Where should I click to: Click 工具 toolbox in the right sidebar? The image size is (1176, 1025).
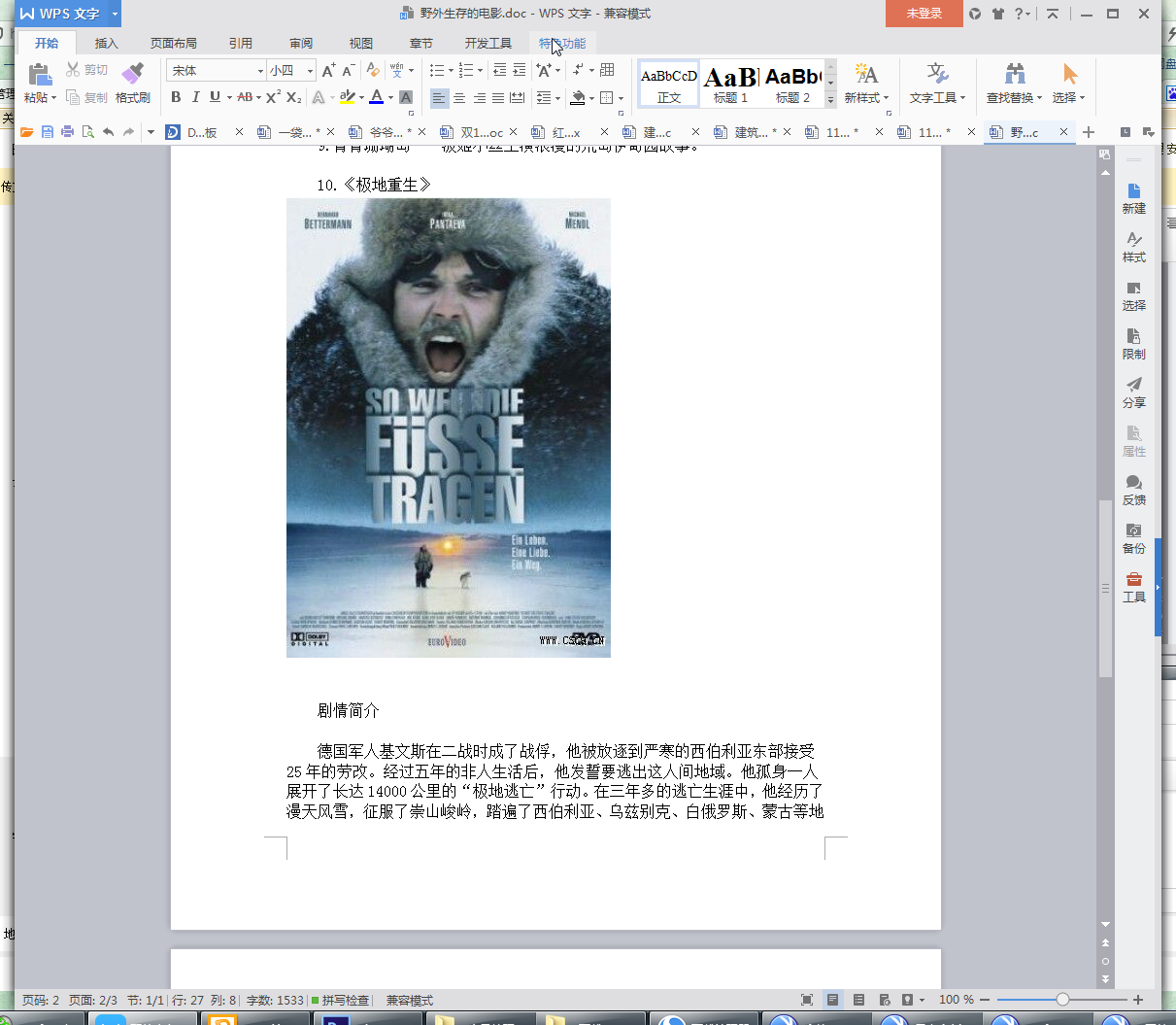tap(1133, 587)
